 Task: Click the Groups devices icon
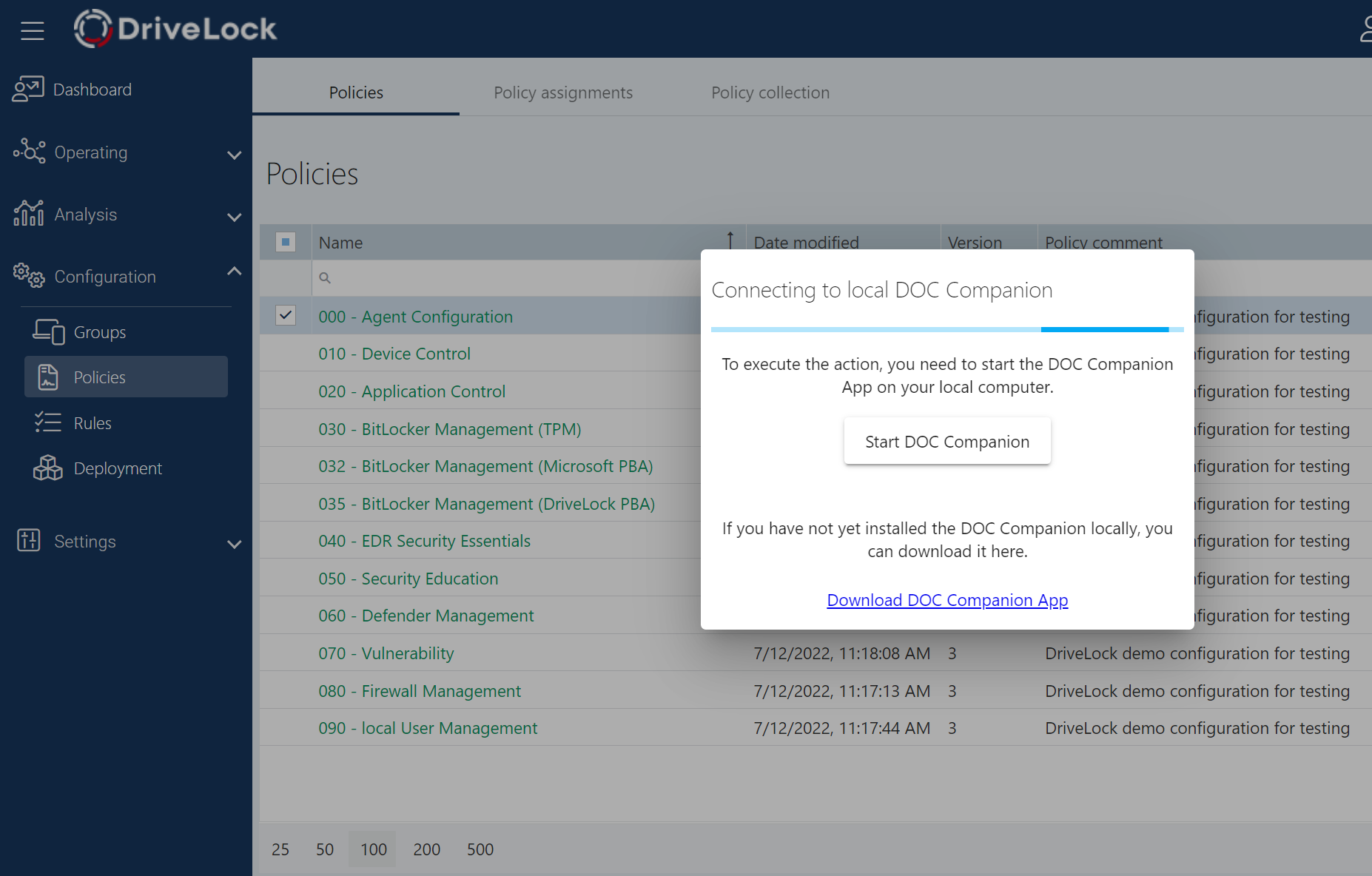point(48,332)
